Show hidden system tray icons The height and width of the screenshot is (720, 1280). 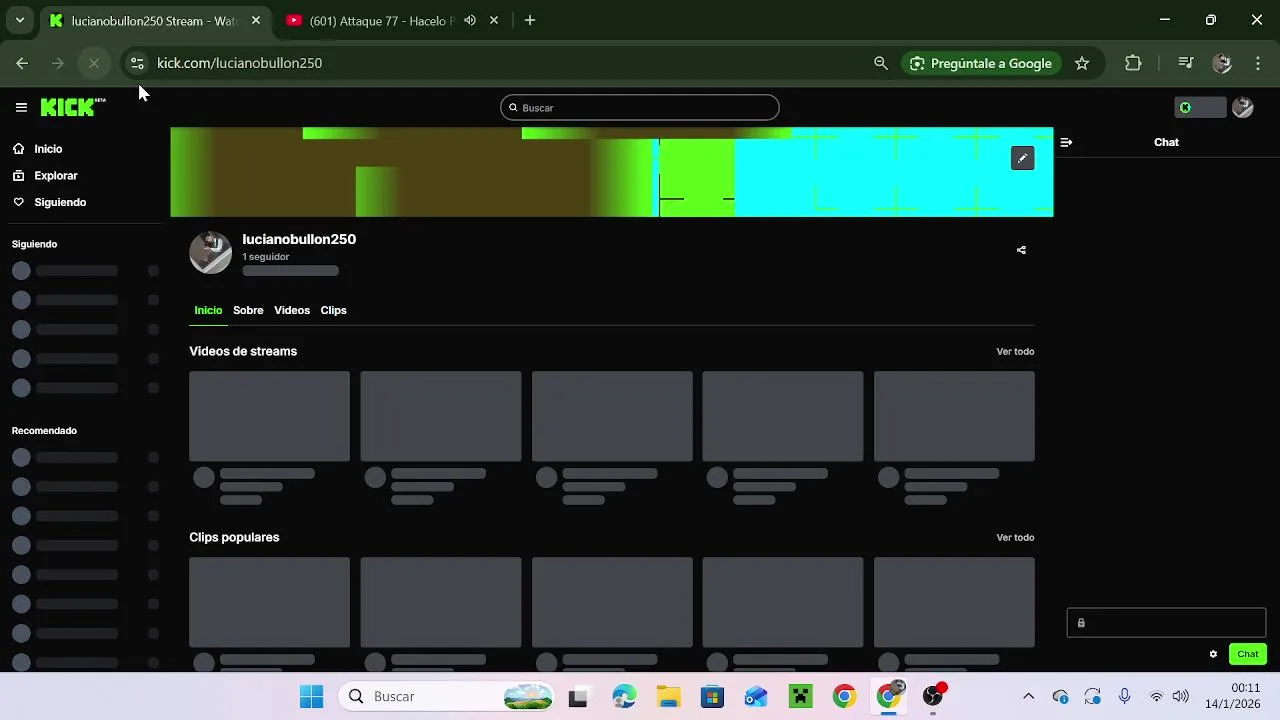1028,696
